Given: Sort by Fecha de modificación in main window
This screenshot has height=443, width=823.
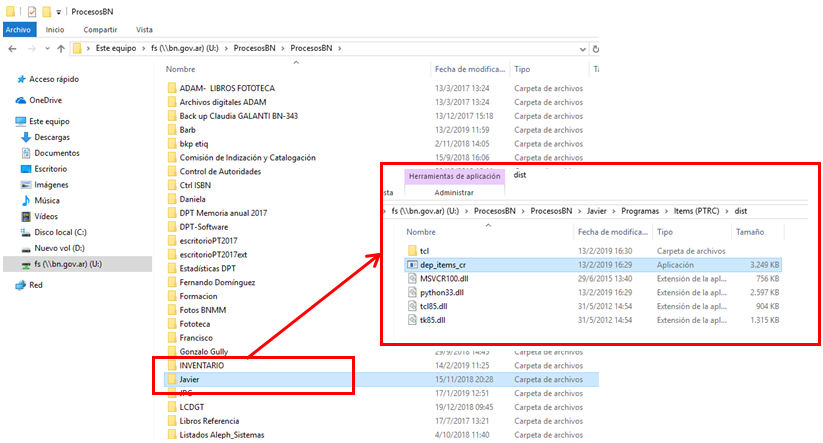Looking at the screenshot, I should tap(470, 69).
